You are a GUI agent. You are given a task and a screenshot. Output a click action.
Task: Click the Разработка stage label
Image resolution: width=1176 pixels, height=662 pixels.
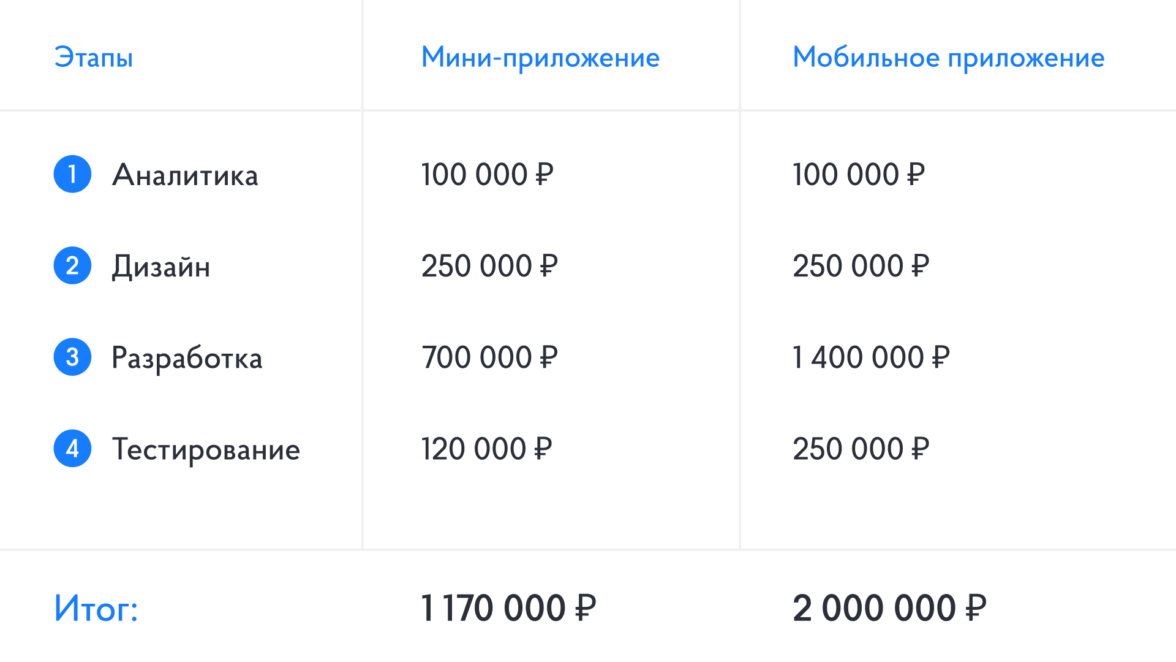click(x=187, y=358)
